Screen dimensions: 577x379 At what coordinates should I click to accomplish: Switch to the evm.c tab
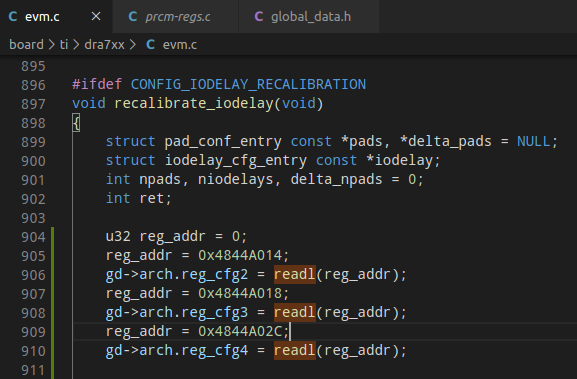pyautogui.click(x=56, y=17)
